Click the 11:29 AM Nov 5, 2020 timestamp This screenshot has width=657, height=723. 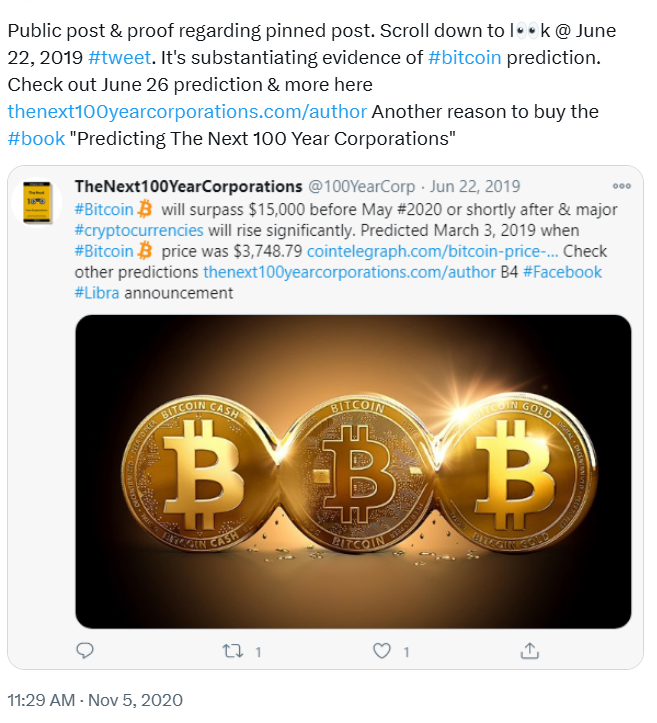(95, 700)
